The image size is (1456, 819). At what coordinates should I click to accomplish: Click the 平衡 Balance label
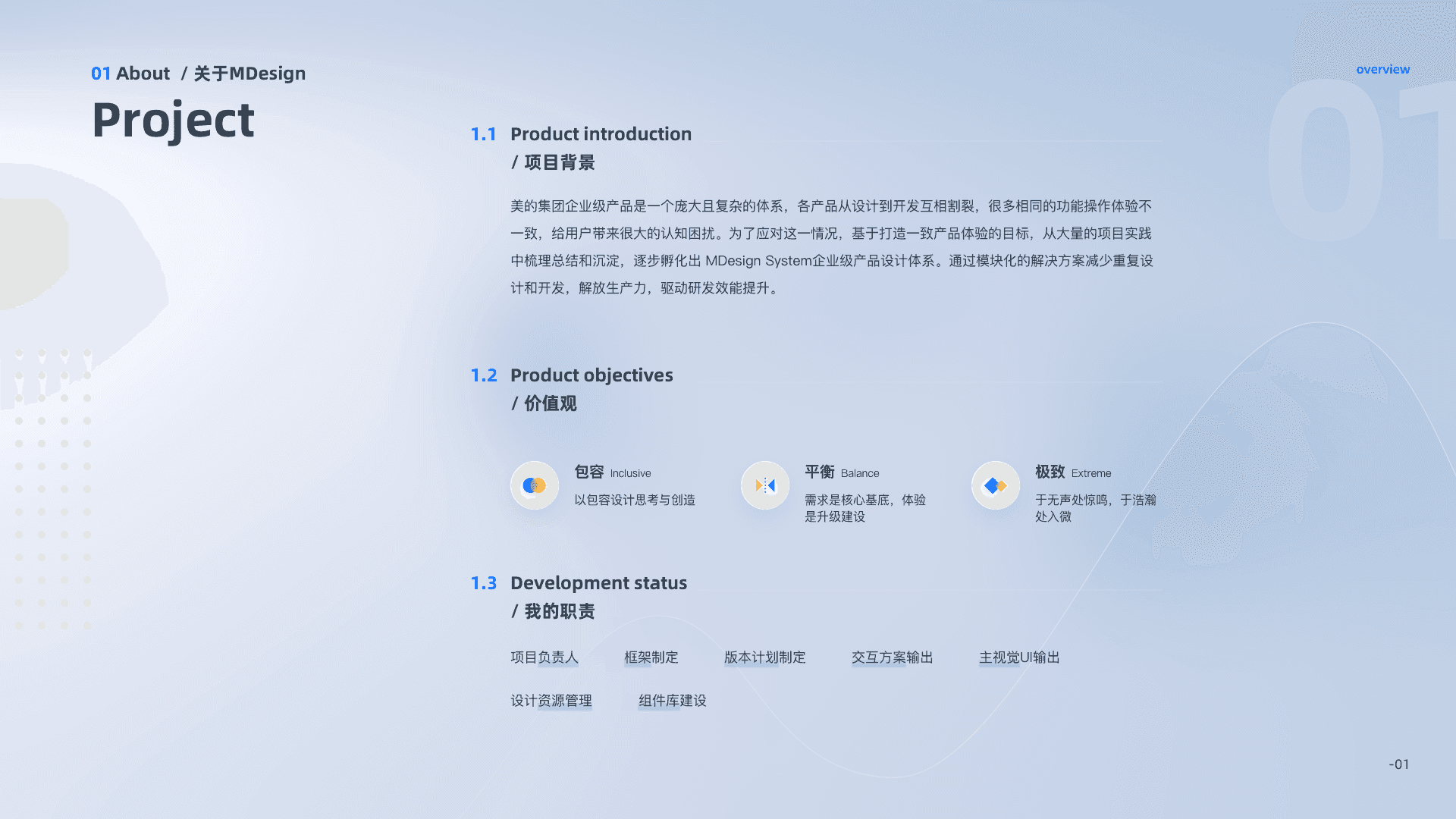pyautogui.click(x=842, y=472)
